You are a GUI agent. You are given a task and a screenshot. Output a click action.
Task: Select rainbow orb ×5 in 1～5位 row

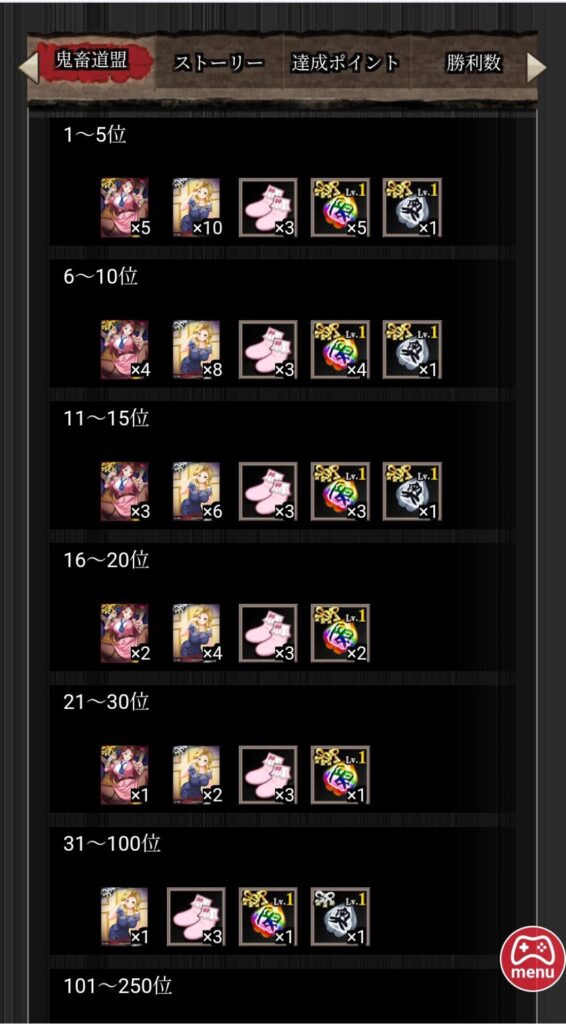[x=340, y=207]
